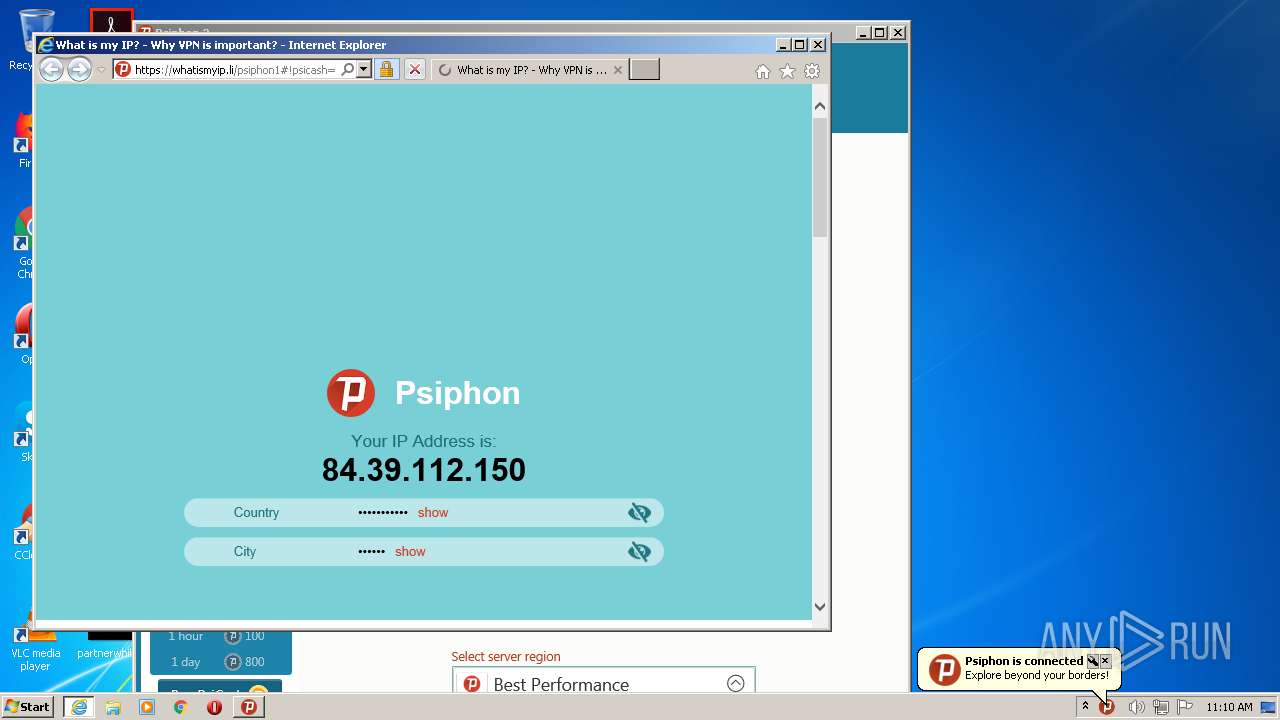
Task: Close the 'What is my IP?' tab
Action: coord(618,70)
